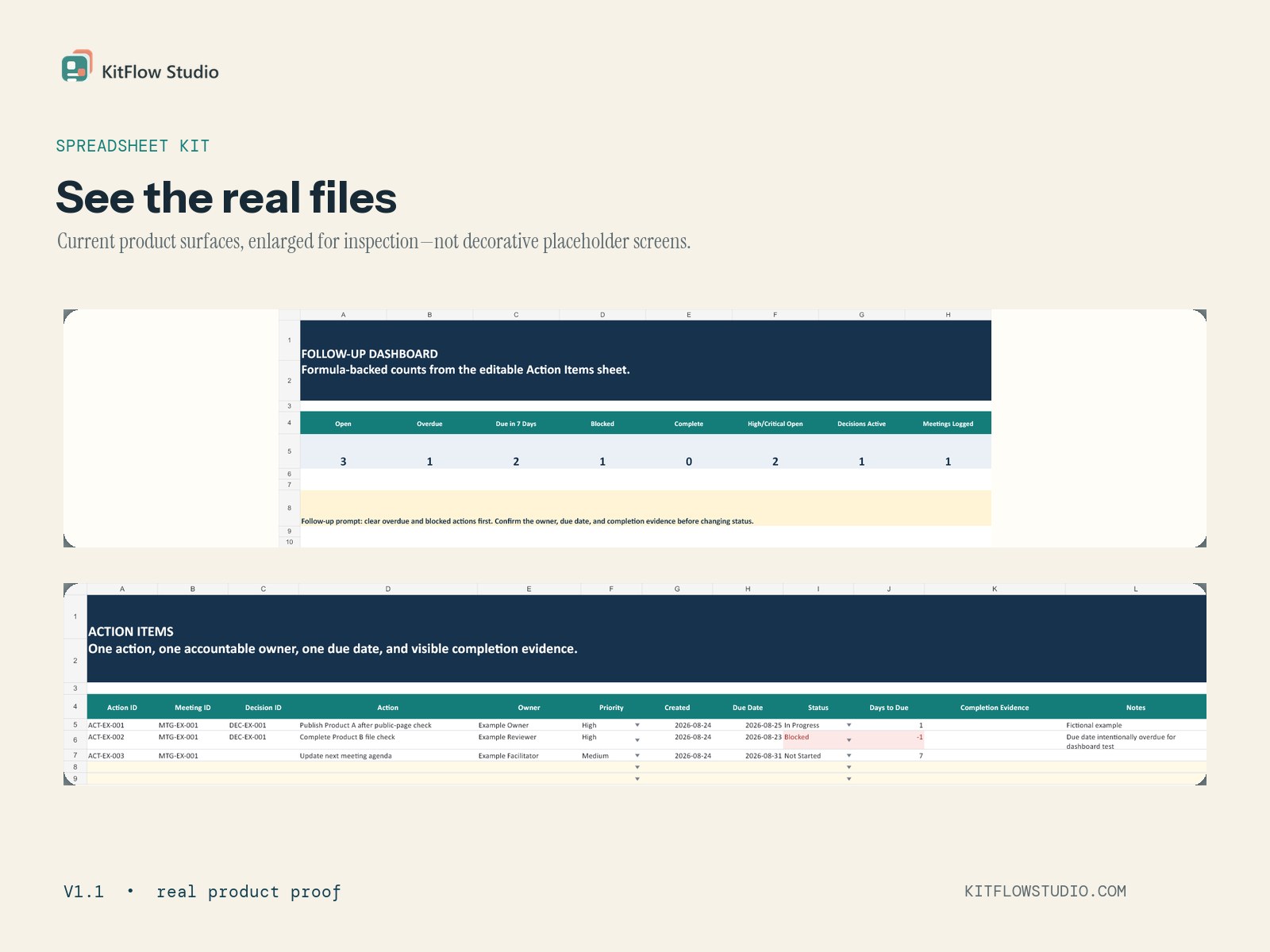Select column L in Action Items sheet

[1136, 589]
